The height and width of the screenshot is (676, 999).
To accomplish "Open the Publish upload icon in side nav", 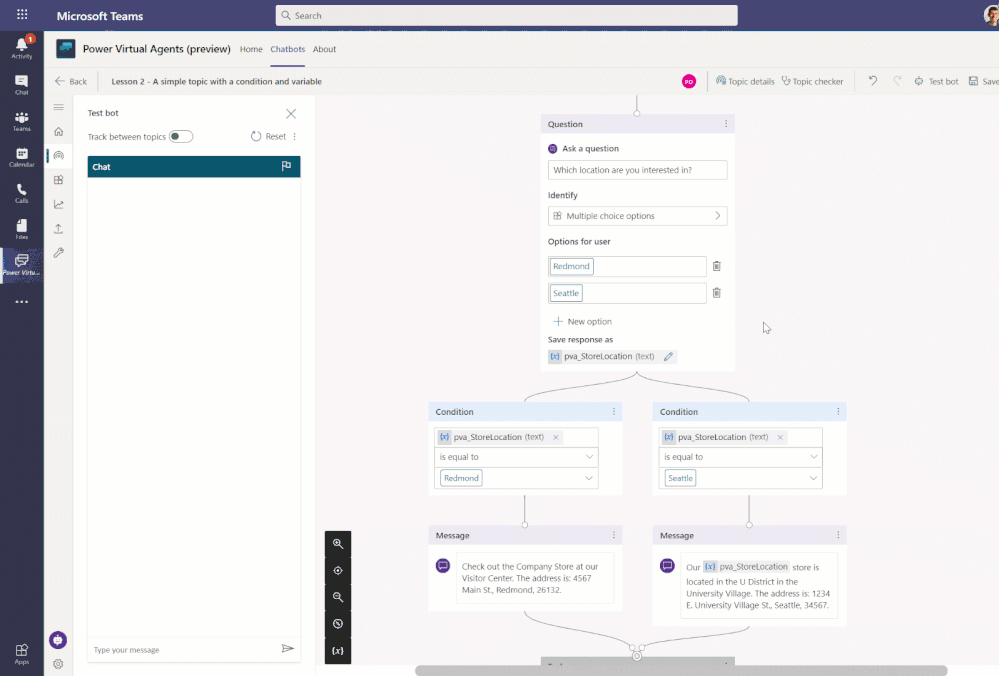I will pos(59,228).
